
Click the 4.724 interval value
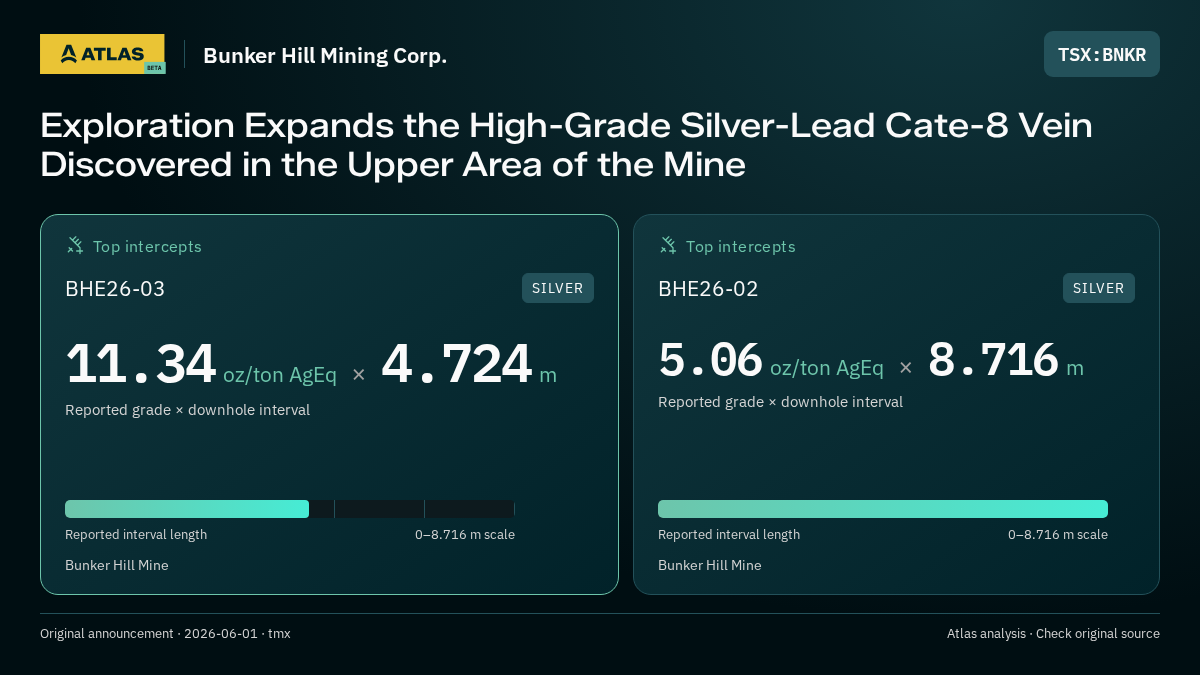pos(456,363)
